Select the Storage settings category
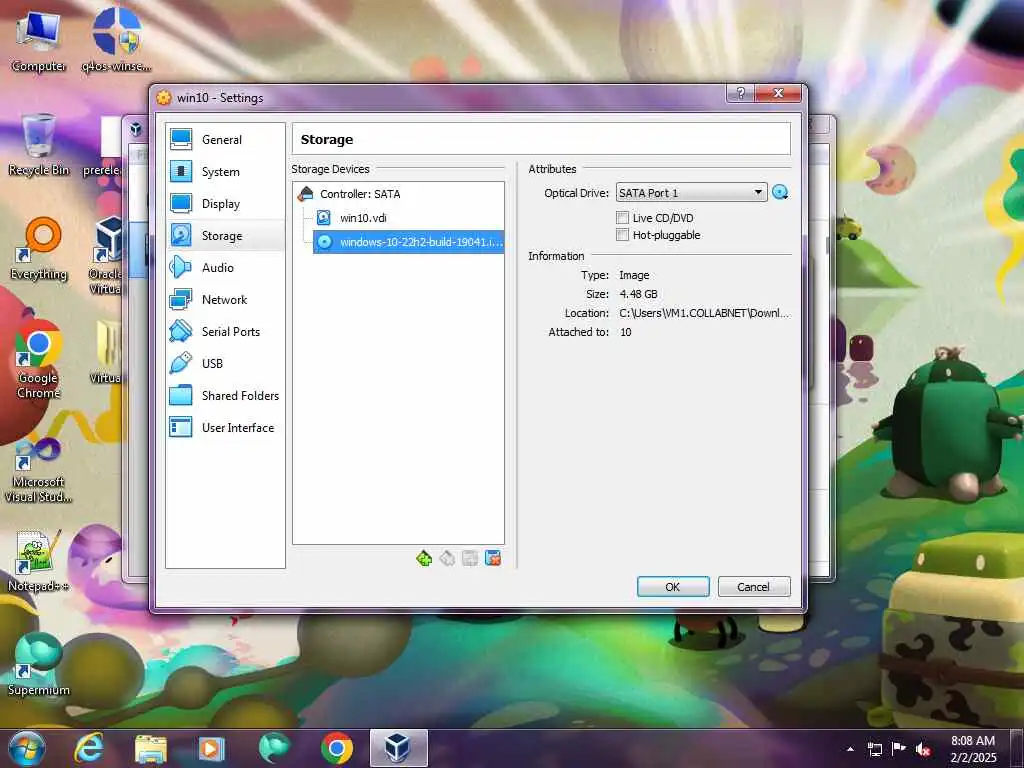Screen dimensions: 1024x768 pos(225,235)
